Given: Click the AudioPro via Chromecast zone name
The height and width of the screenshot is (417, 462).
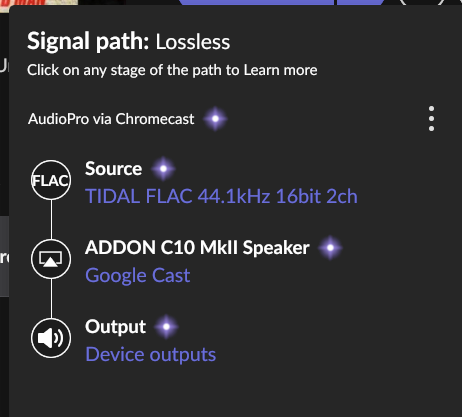Looking at the screenshot, I should (111, 119).
